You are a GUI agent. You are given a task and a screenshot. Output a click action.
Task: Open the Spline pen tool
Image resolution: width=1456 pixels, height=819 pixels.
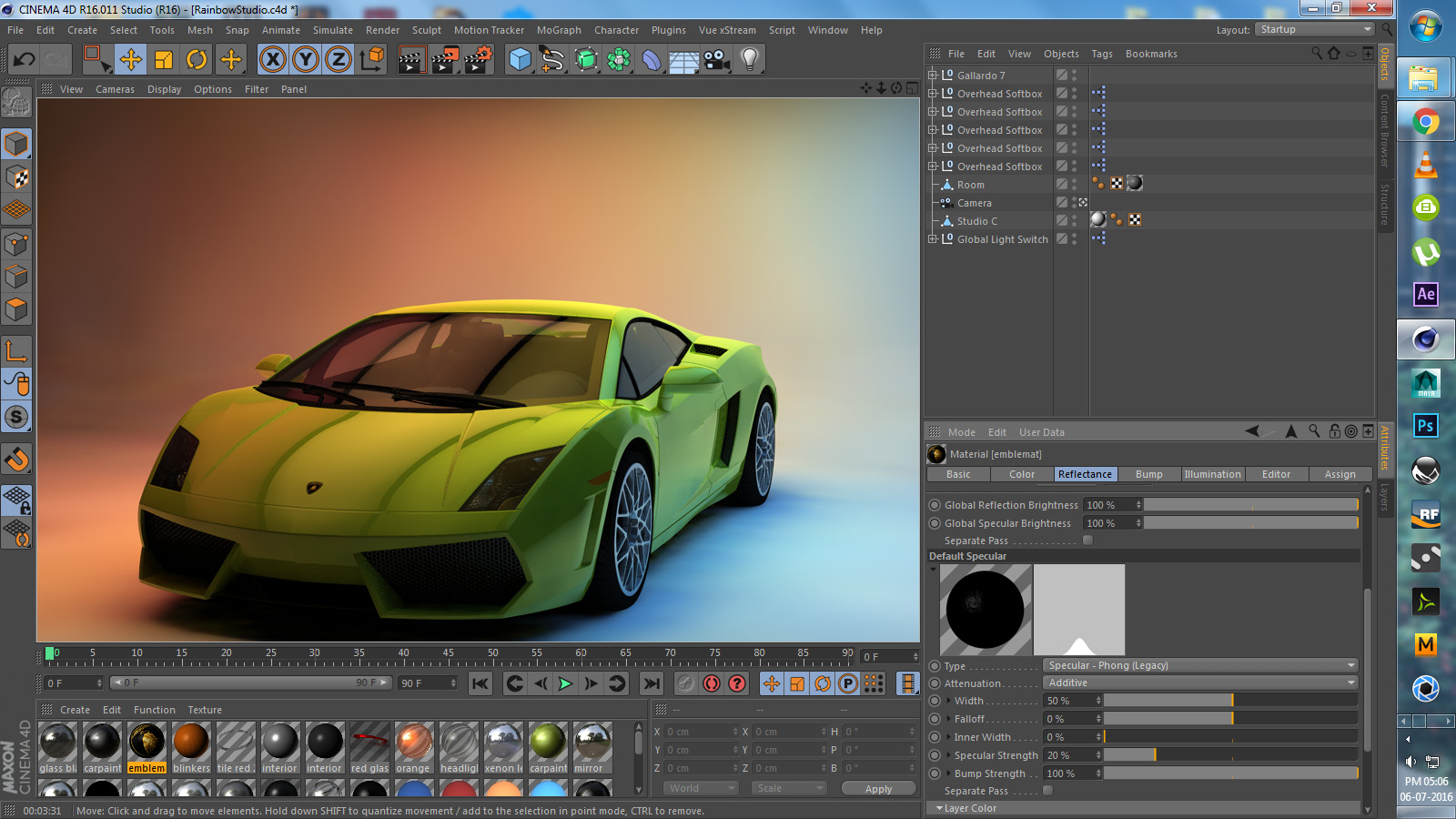click(552, 59)
